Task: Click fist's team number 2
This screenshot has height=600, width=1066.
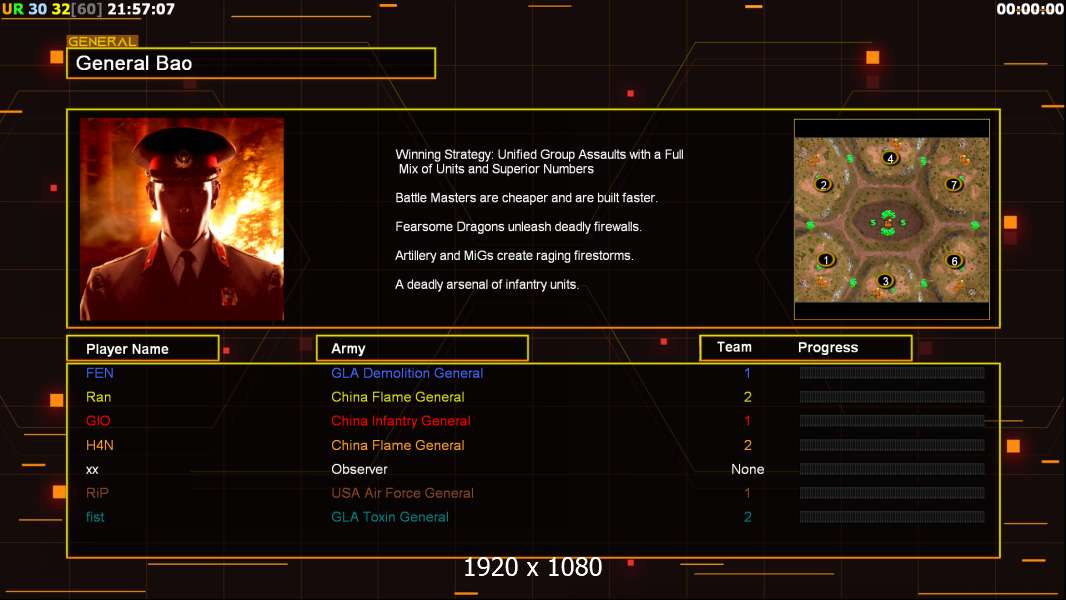Action: click(x=747, y=517)
